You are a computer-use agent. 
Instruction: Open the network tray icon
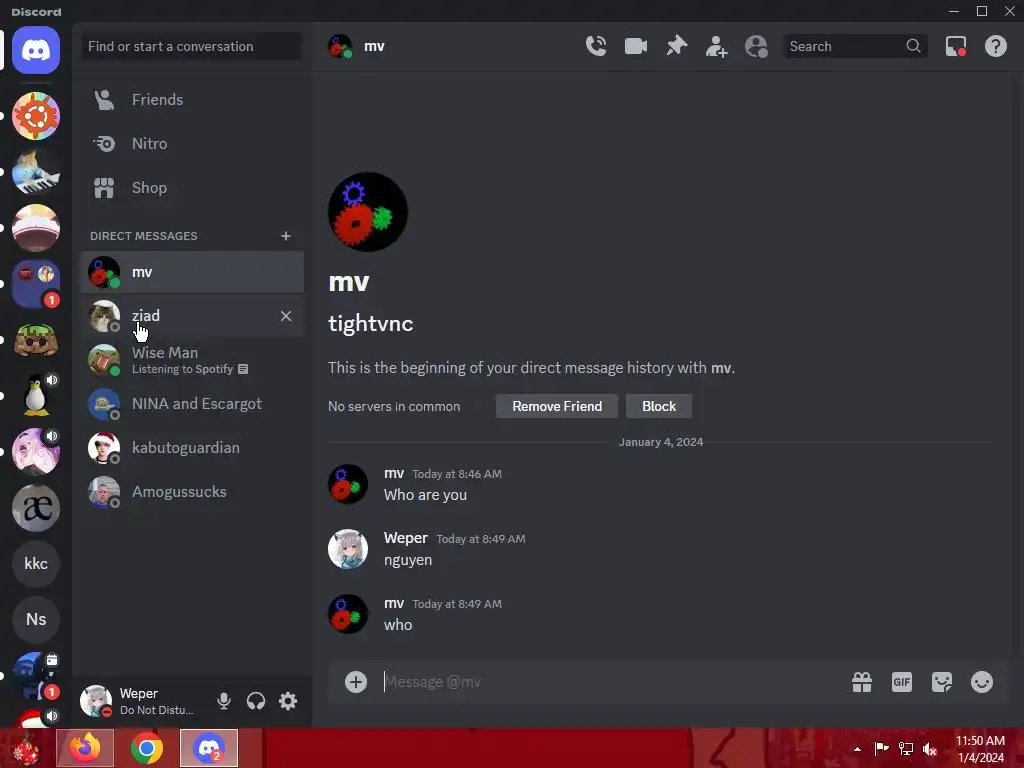pyautogui.click(x=906, y=748)
